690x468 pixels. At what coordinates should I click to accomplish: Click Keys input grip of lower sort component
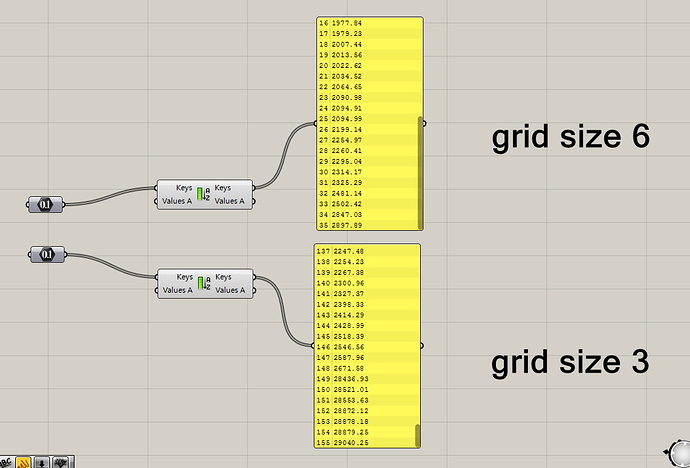click(x=156, y=277)
